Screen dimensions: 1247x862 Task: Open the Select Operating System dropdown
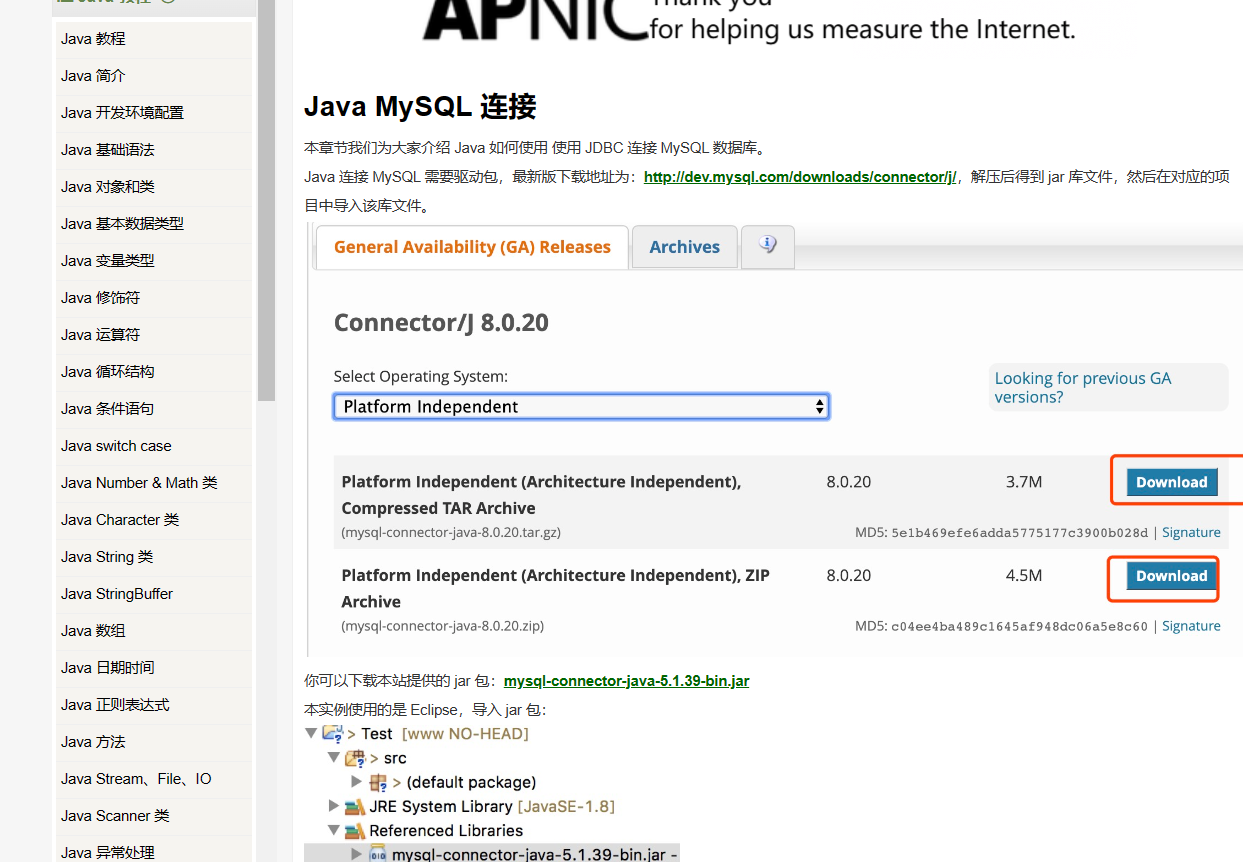coord(581,407)
